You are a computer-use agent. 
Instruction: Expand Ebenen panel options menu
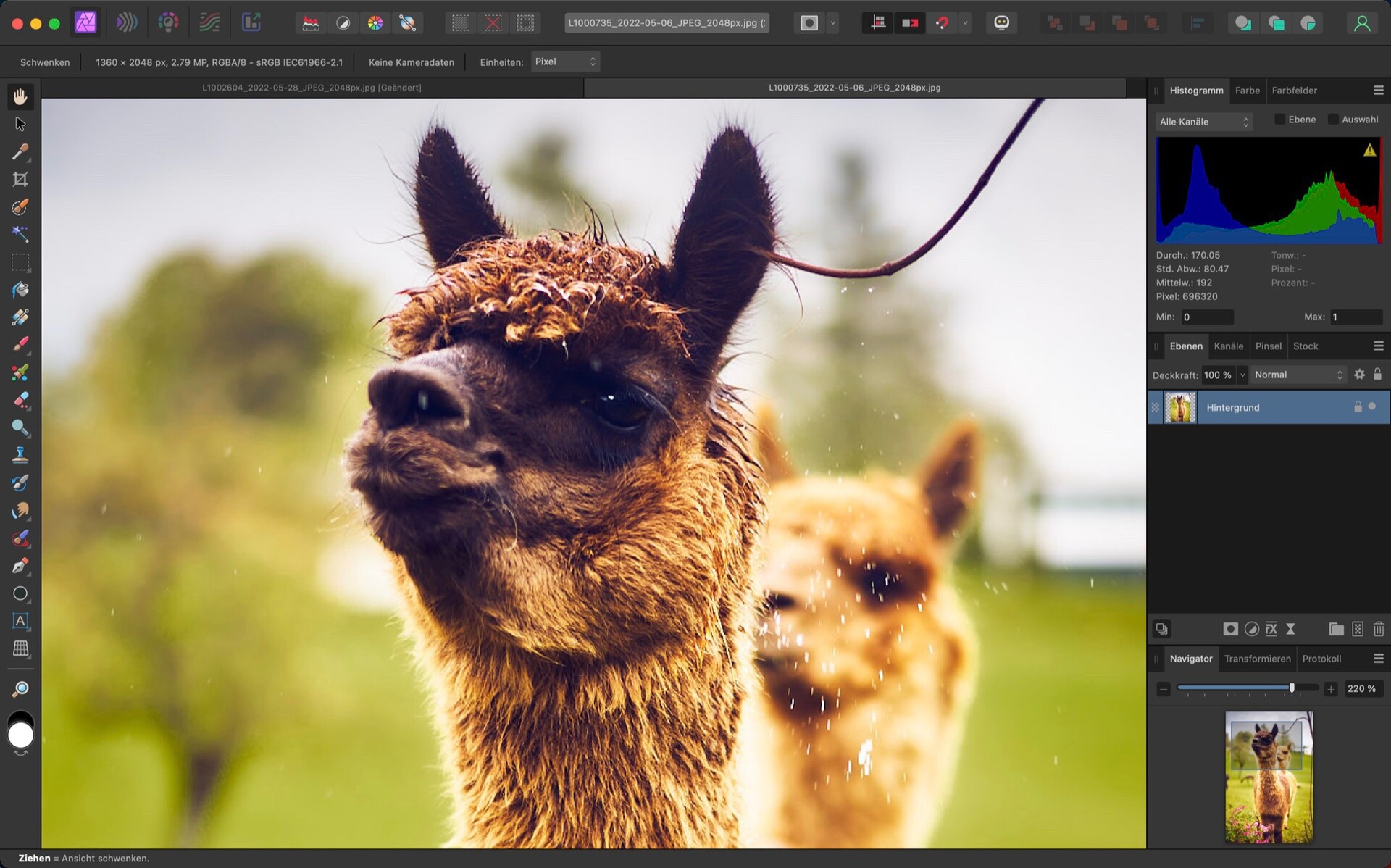click(x=1380, y=346)
